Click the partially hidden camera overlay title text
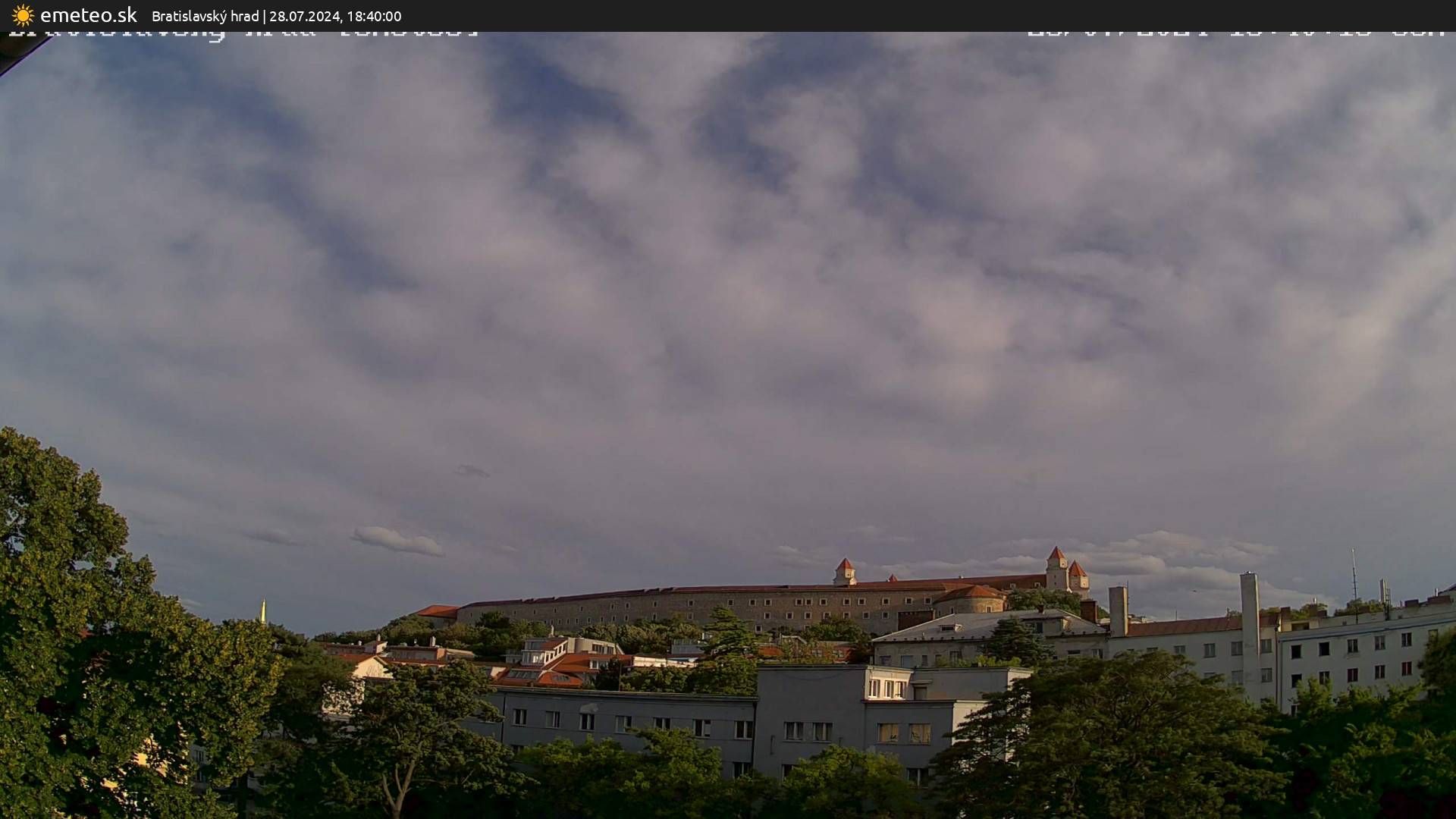Image resolution: width=1456 pixels, height=819 pixels. [243, 34]
